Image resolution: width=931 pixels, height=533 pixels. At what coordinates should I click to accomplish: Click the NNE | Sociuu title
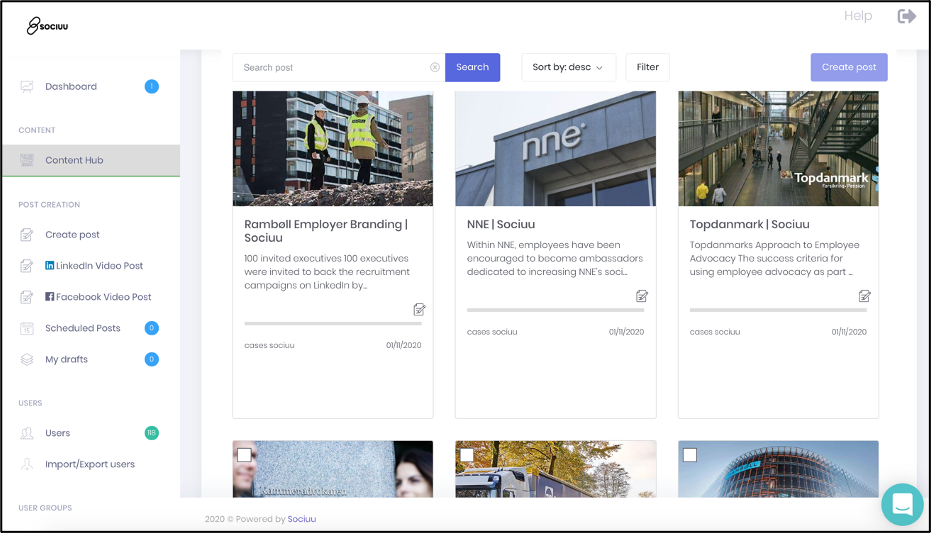(x=501, y=224)
